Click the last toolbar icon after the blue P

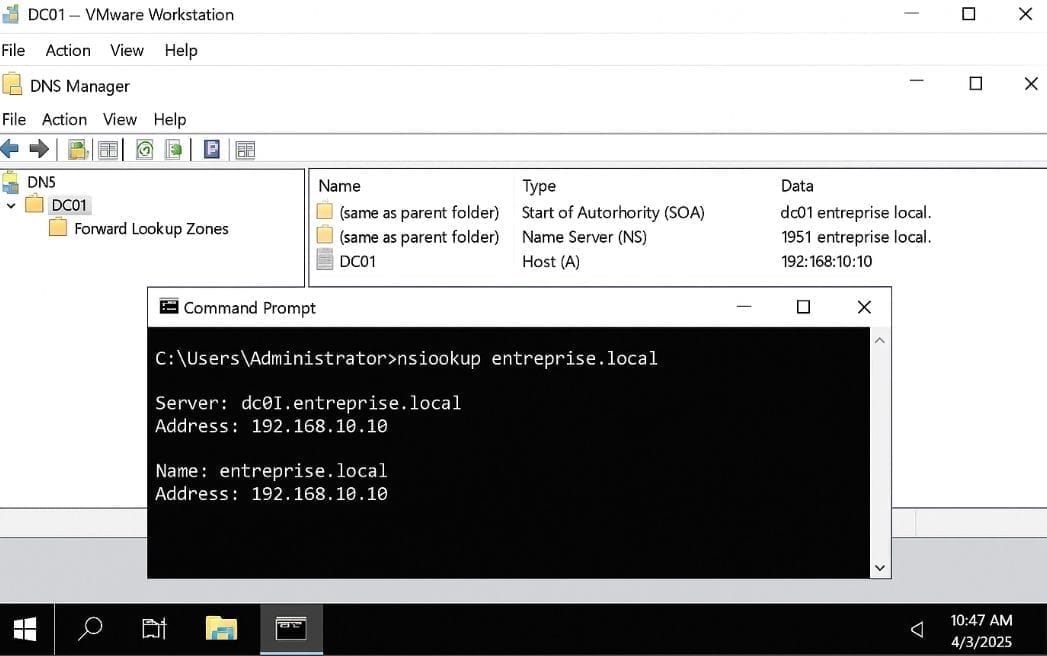[x=245, y=150]
